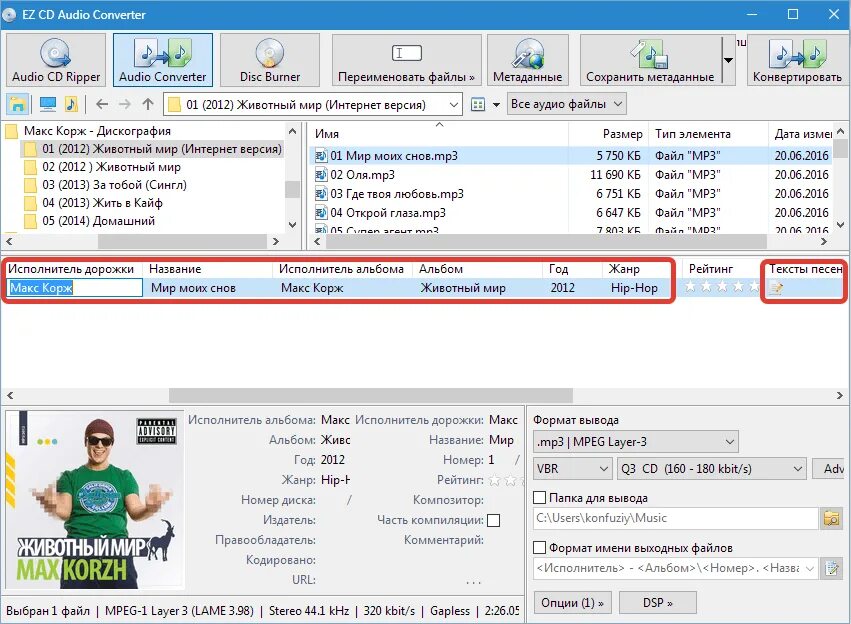This screenshot has height=624, width=851.
Task: Open the Q3 CD quality dropdown
Action: pos(711,468)
